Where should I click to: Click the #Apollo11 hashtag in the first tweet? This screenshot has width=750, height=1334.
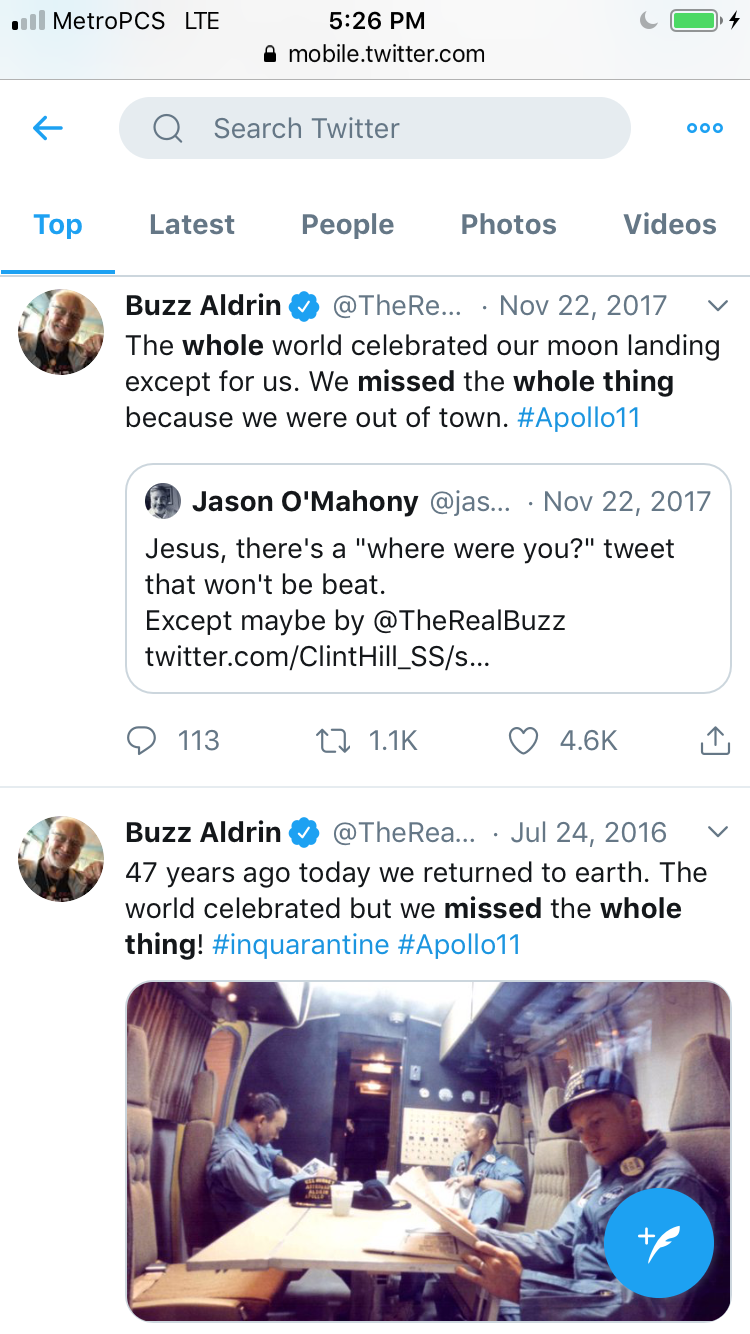tap(578, 417)
